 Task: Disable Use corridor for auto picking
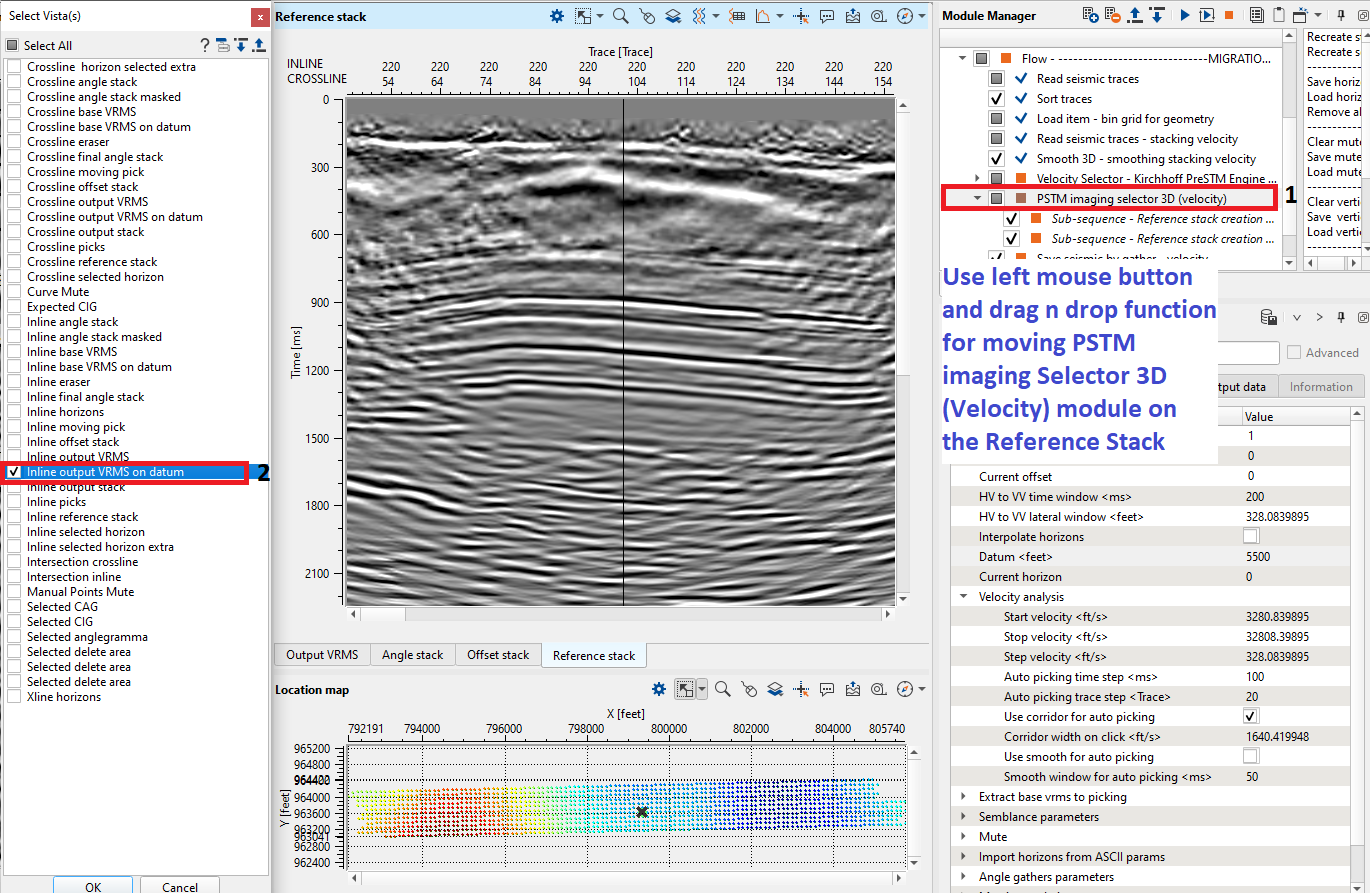click(x=1250, y=717)
